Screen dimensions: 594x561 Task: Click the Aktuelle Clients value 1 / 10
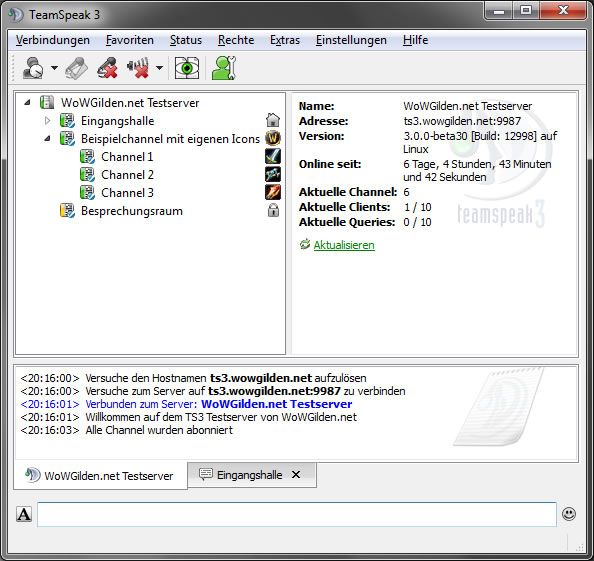point(417,207)
